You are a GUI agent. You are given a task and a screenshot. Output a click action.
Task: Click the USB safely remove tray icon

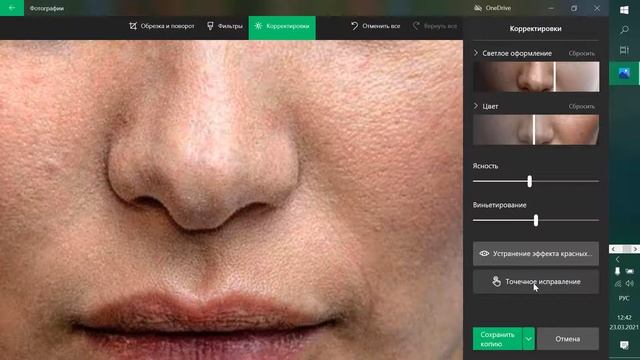click(618, 271)
